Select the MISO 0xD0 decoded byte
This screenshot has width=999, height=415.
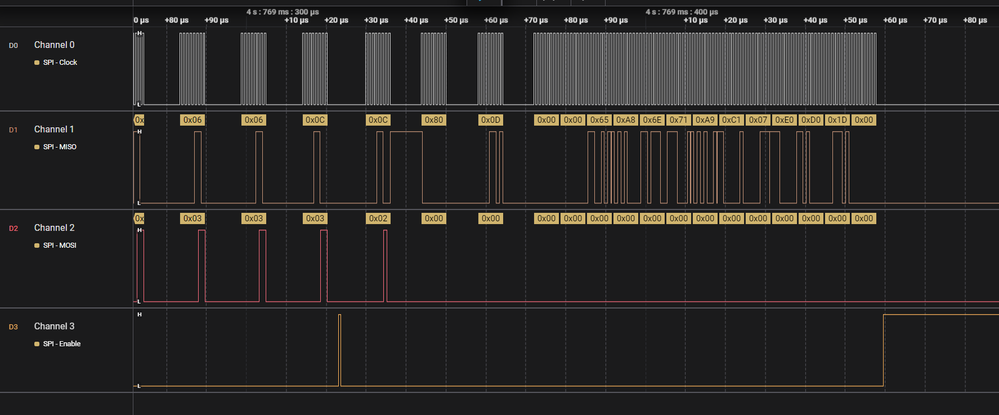(811, 120)
